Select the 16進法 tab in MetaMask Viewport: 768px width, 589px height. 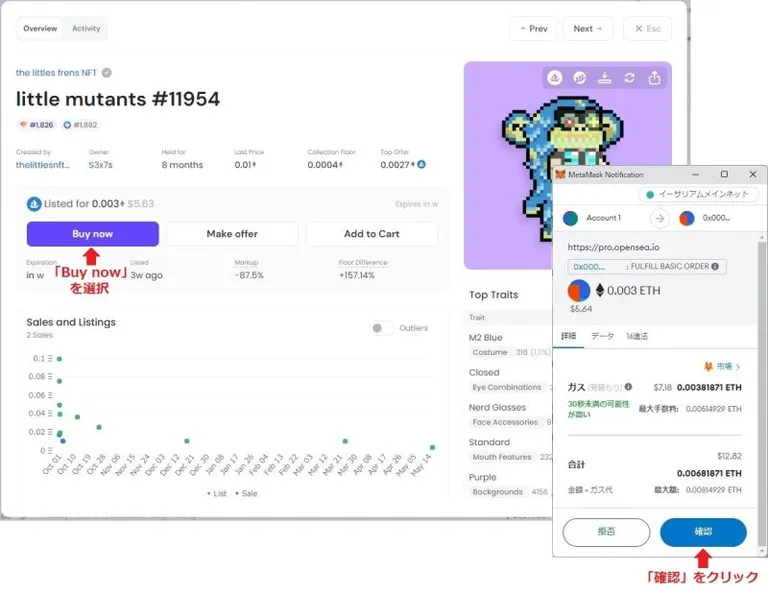click(x=637, y=336)
